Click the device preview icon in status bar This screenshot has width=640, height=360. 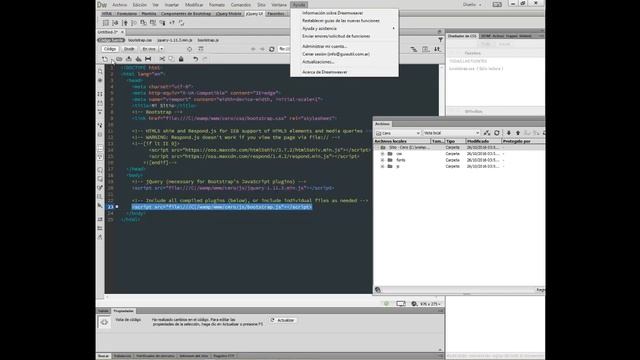point(401,304)
